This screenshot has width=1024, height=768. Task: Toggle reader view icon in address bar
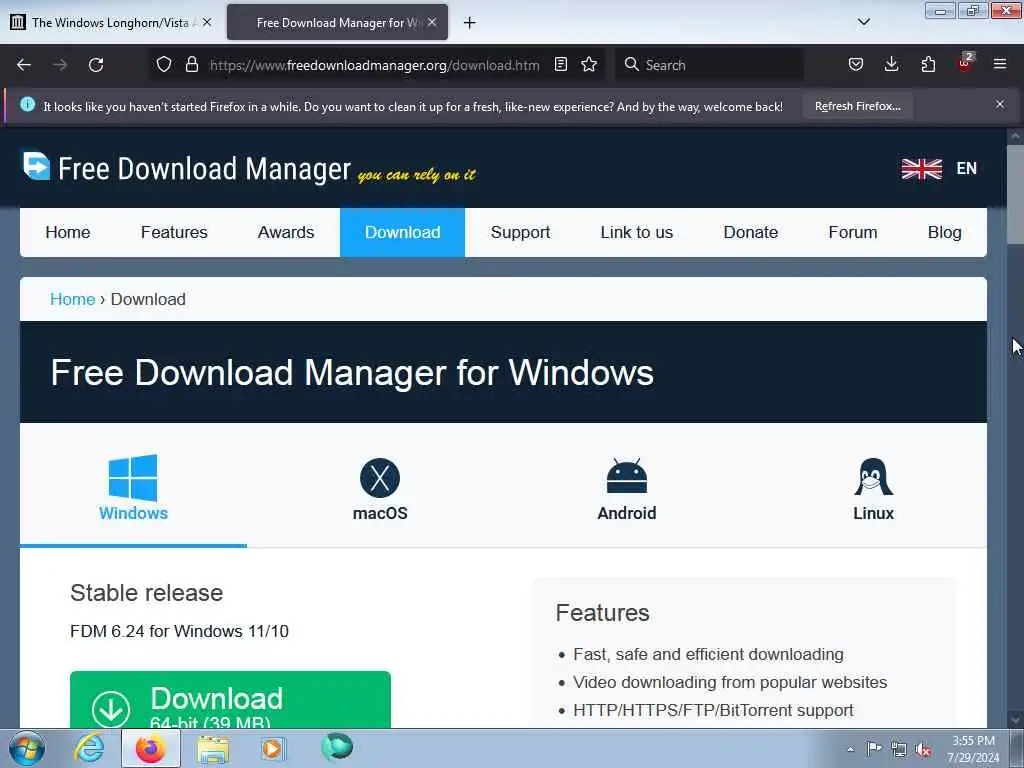click(x=560, y=64)
